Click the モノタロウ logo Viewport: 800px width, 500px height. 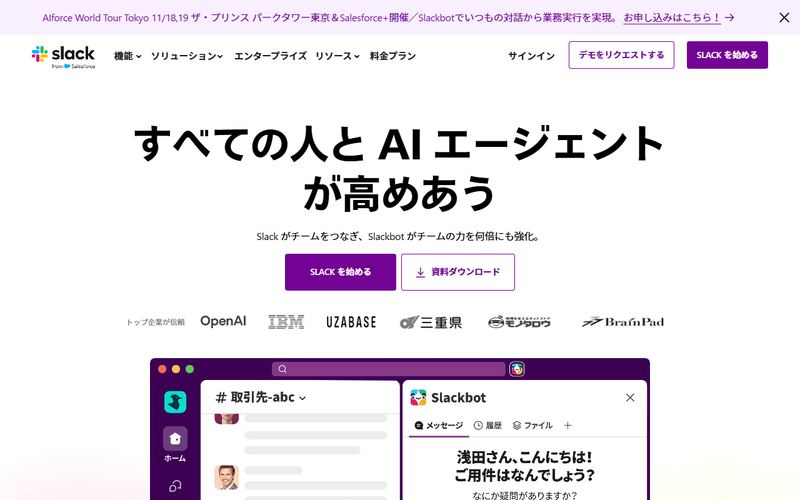point(519,322)
